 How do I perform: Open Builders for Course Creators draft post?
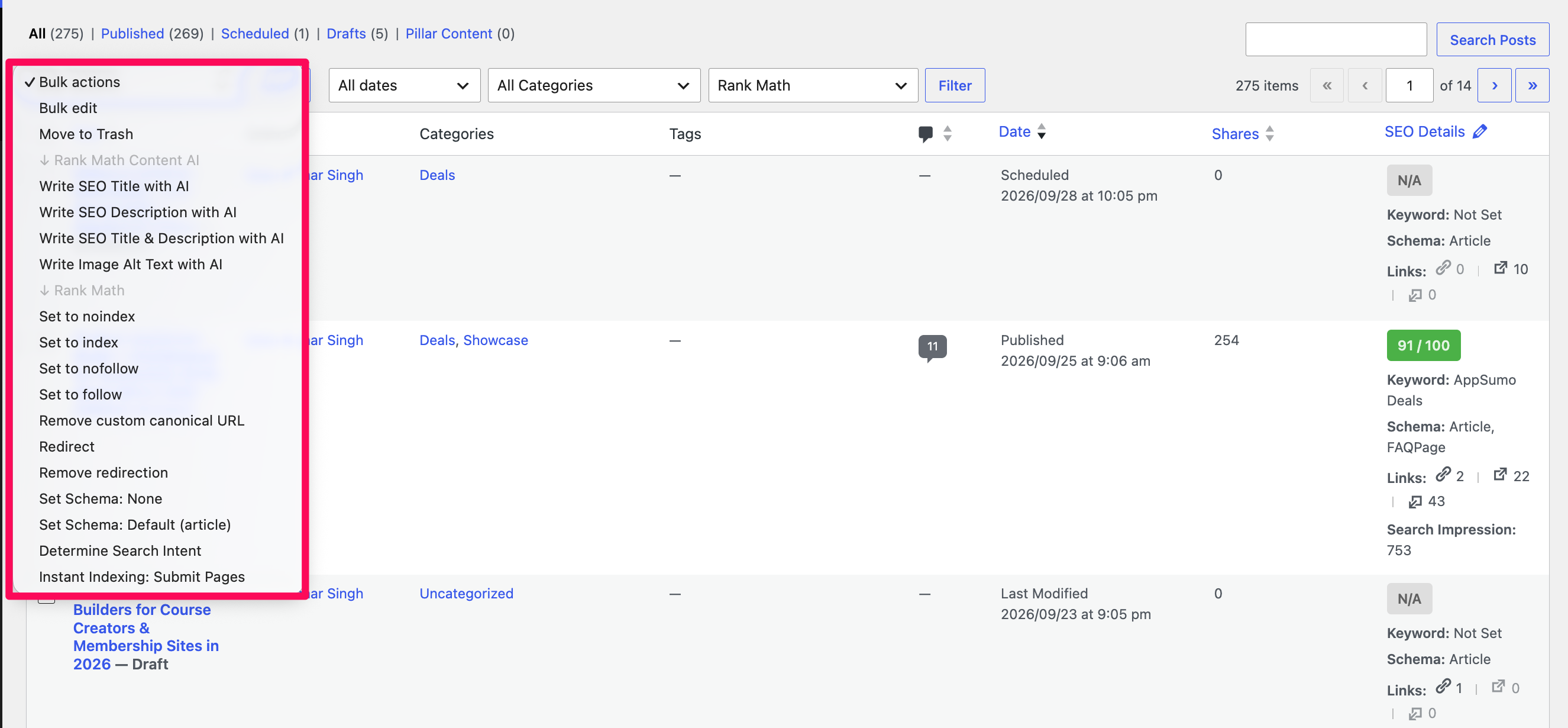click(x=146, y=637)
